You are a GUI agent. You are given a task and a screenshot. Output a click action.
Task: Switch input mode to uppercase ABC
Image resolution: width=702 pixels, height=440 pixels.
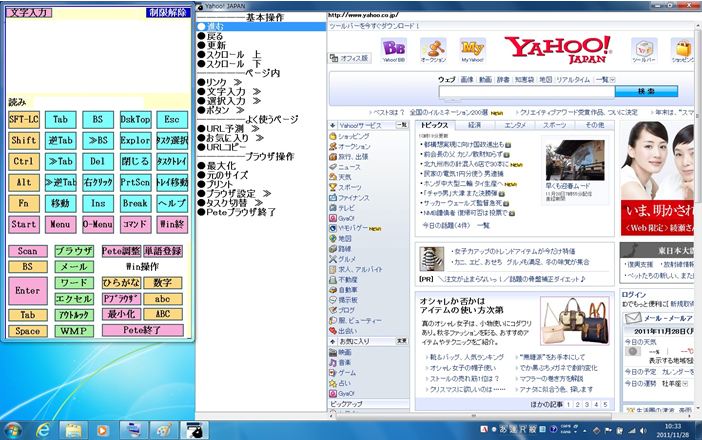click(x=163, y=314)
